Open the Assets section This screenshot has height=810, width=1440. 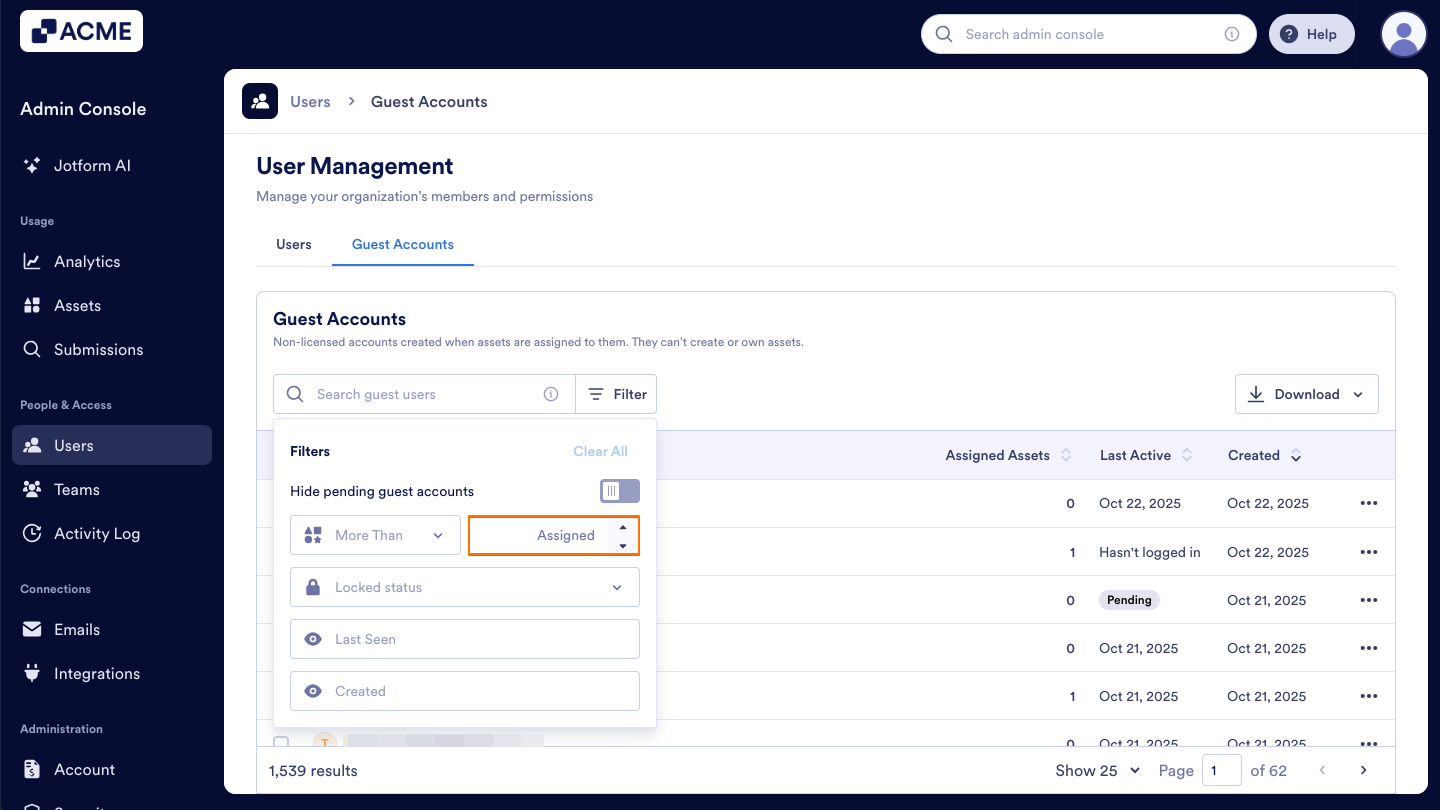tap(77, 305)
